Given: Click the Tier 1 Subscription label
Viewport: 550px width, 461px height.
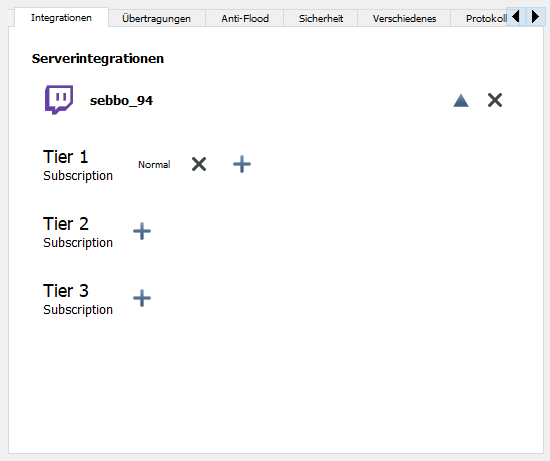Looking at the screenshot, I should click(x=78, y=165).
